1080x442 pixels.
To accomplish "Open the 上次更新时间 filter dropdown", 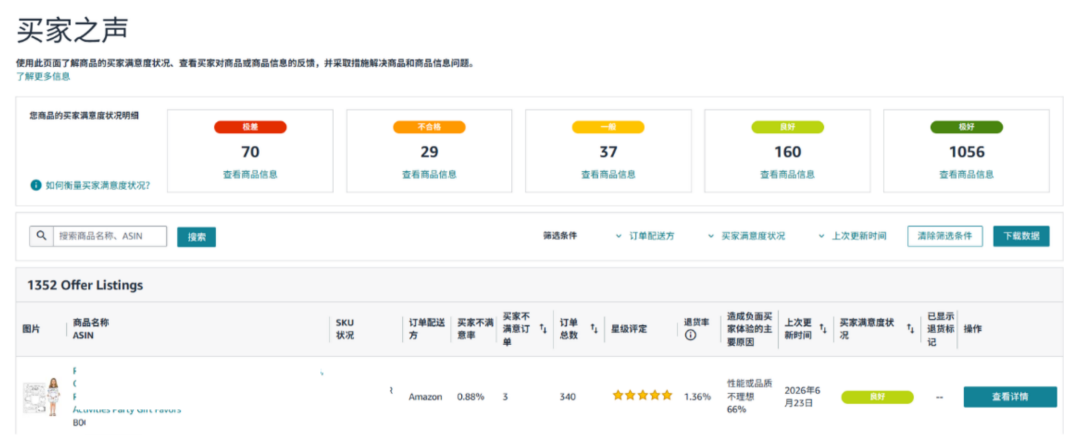I will click(853, 236).
